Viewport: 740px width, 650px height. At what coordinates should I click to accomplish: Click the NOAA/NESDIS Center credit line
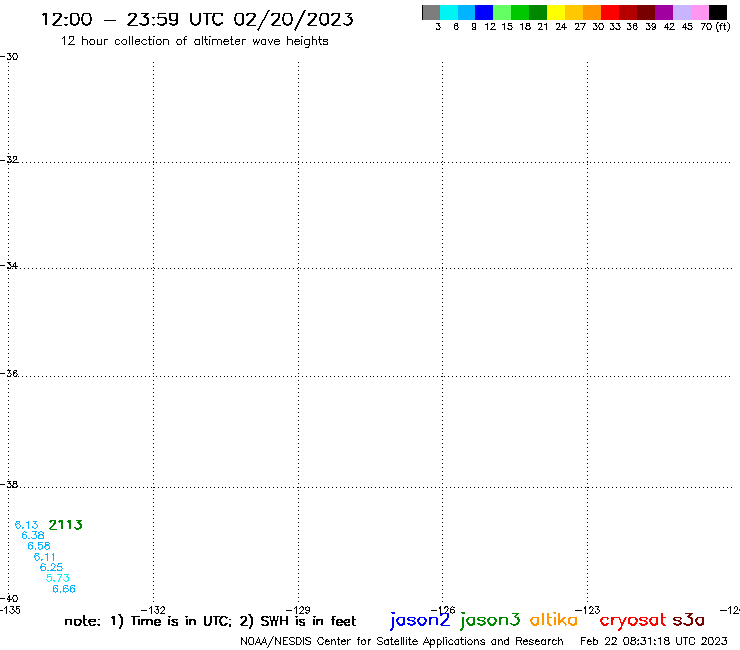tap(402, 641)
